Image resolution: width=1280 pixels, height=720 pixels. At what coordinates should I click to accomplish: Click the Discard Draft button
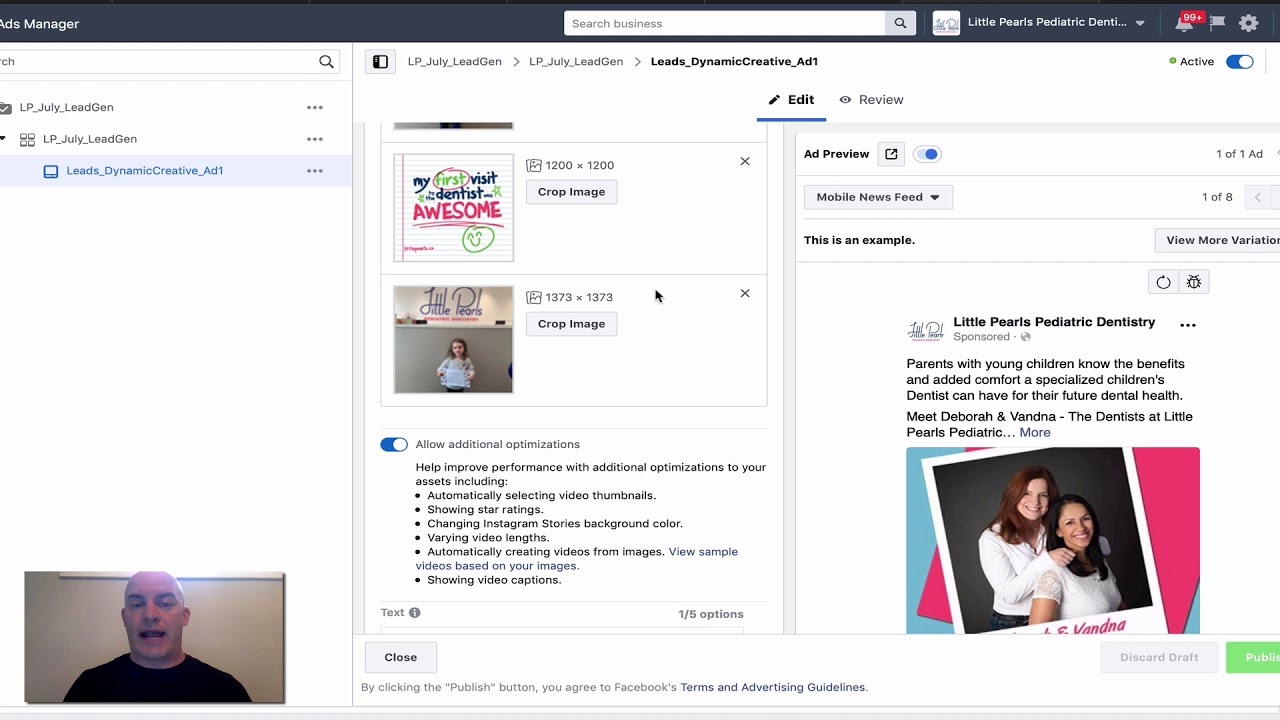1159,657
